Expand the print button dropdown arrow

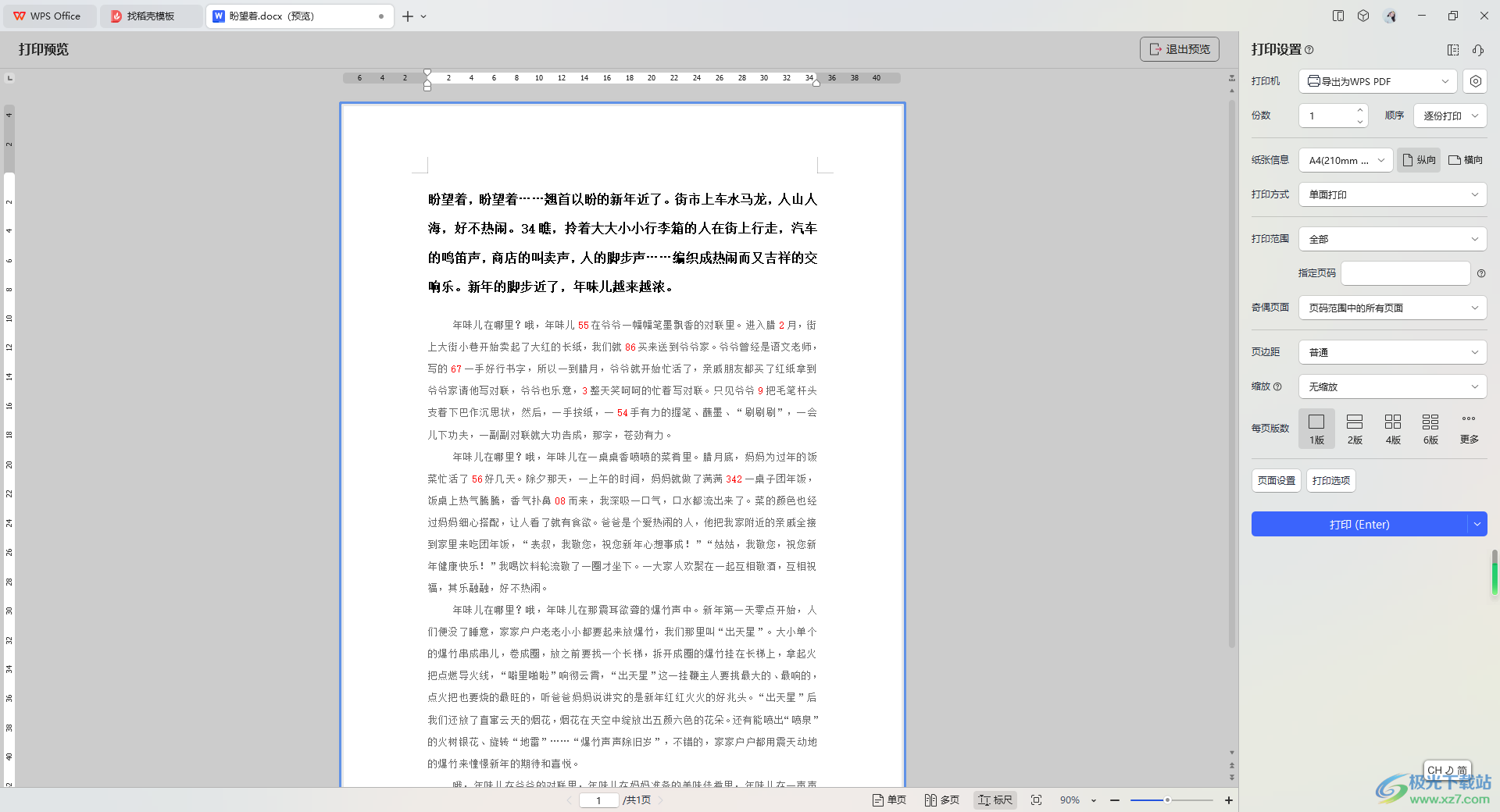(x=1477, y=524)
